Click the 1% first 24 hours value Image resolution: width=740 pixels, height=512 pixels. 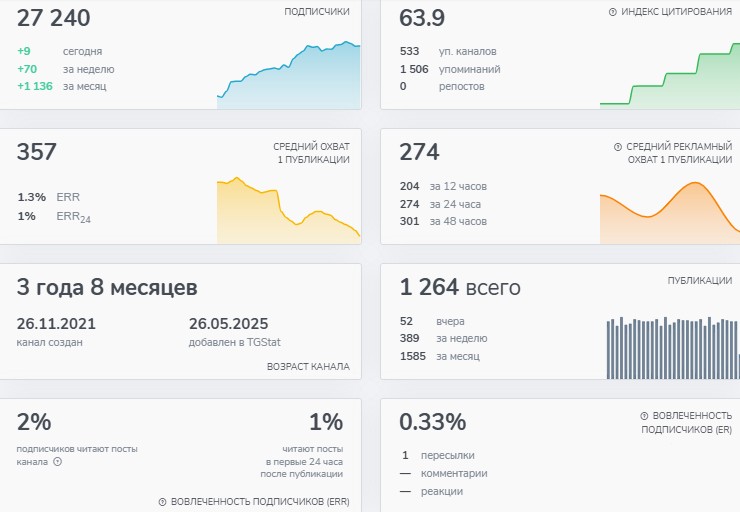(x=326, y=422)
